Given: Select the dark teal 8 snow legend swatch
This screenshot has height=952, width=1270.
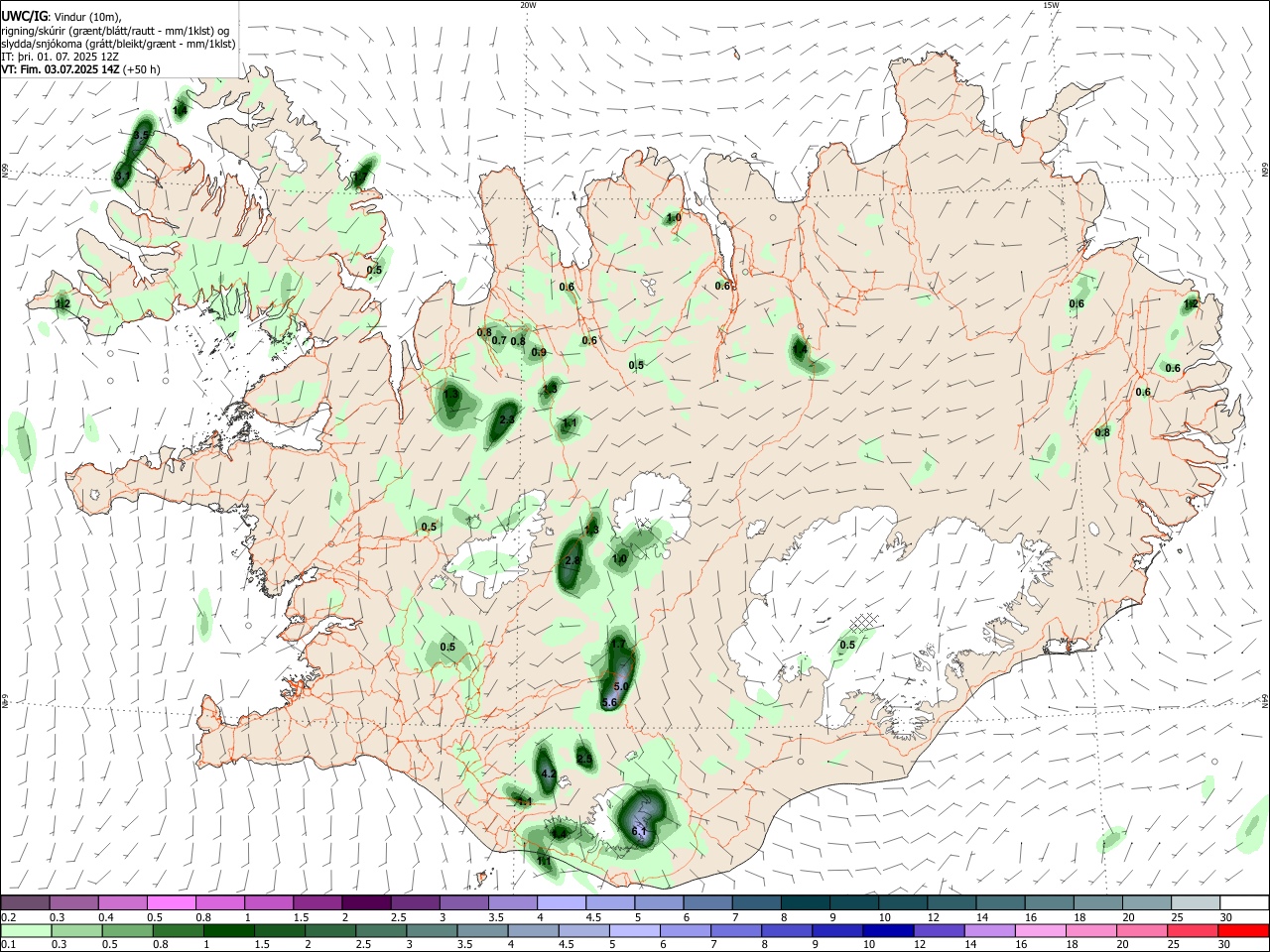Looking at the screenshot, I should (805, 902).
